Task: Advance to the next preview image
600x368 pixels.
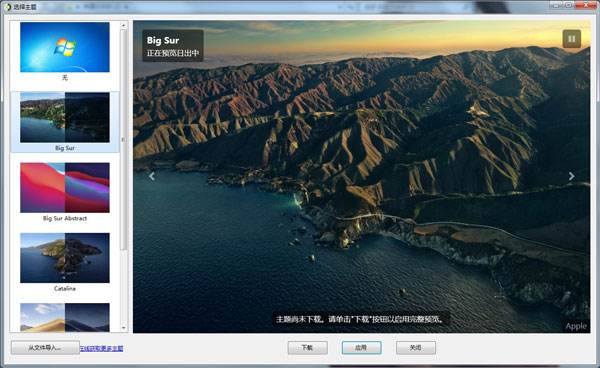Action: tap(571, 176)
